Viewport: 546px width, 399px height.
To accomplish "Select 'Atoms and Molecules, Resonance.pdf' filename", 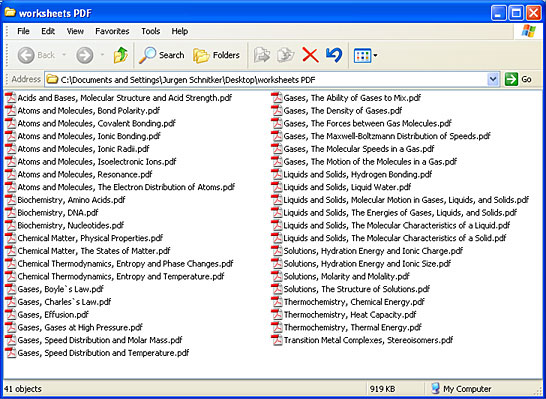I will (85, 174).
